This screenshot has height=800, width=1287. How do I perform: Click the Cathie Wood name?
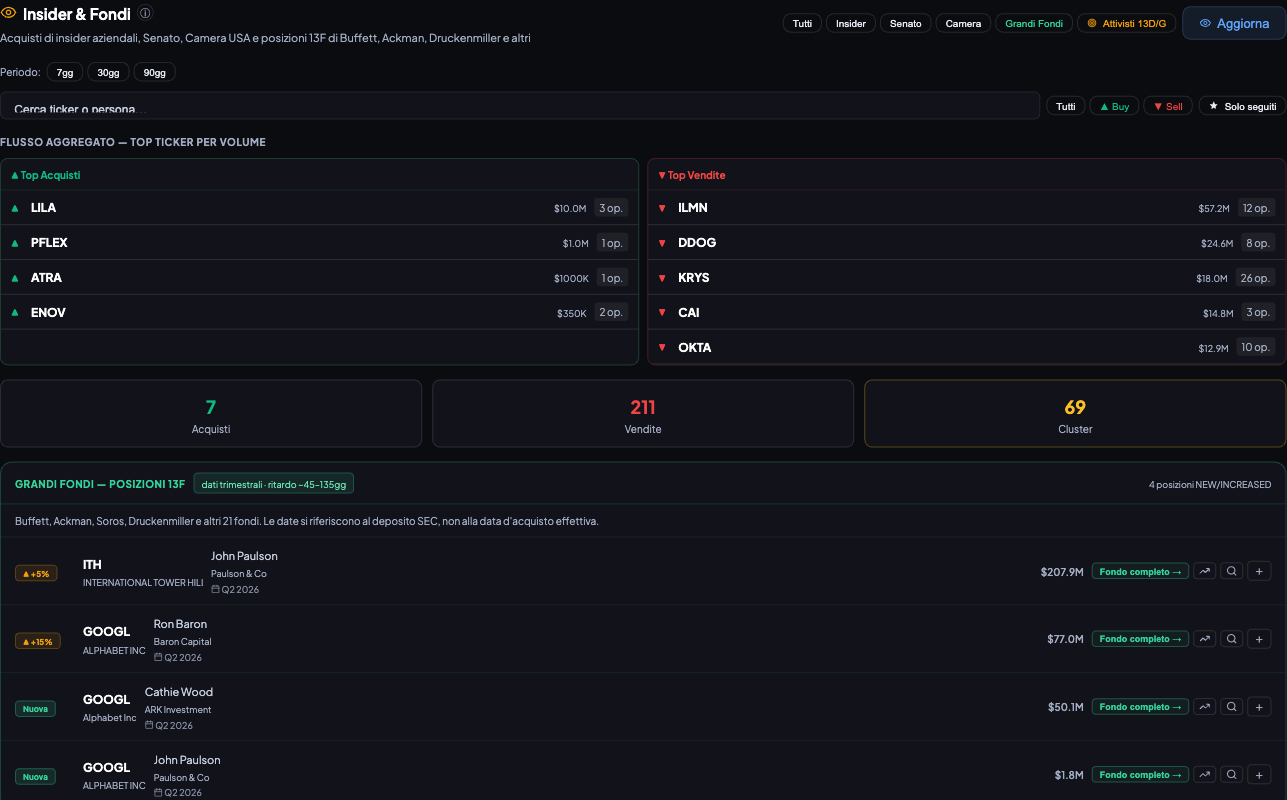pos(179,692)
